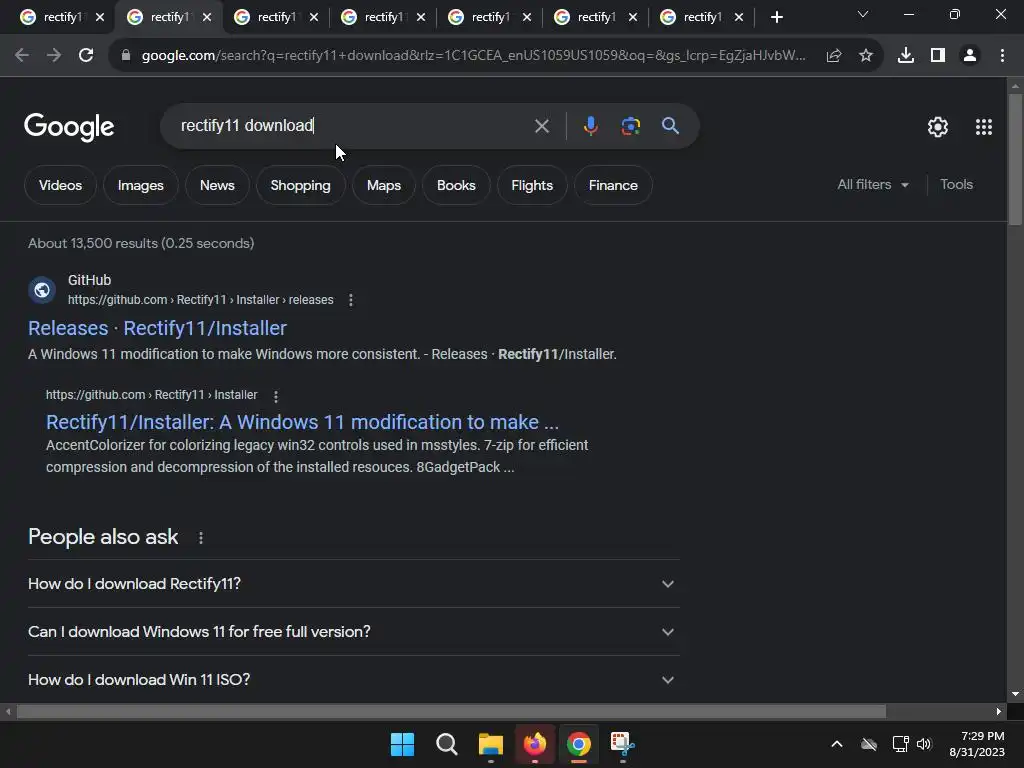The height and width of the screenshot is (768, 1024).
Task: Show hidden system tray icons
Action: 837,744
